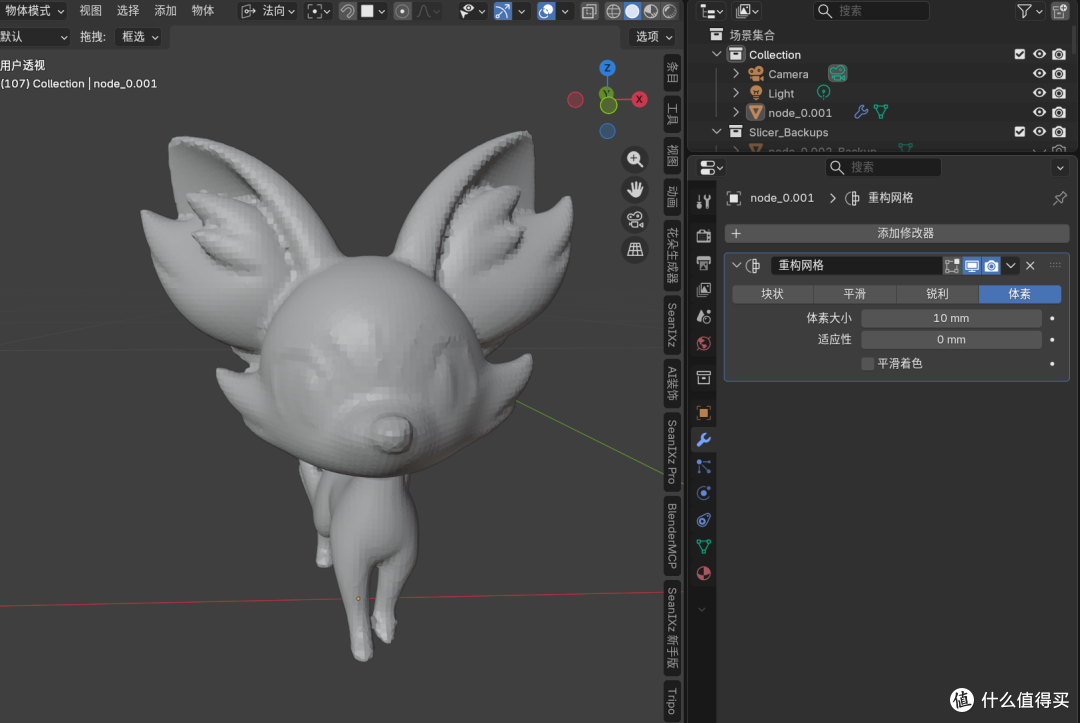Click the outliner 搜索 search field
This screenshot has width=1080, height=723.
tap(871, 11)
